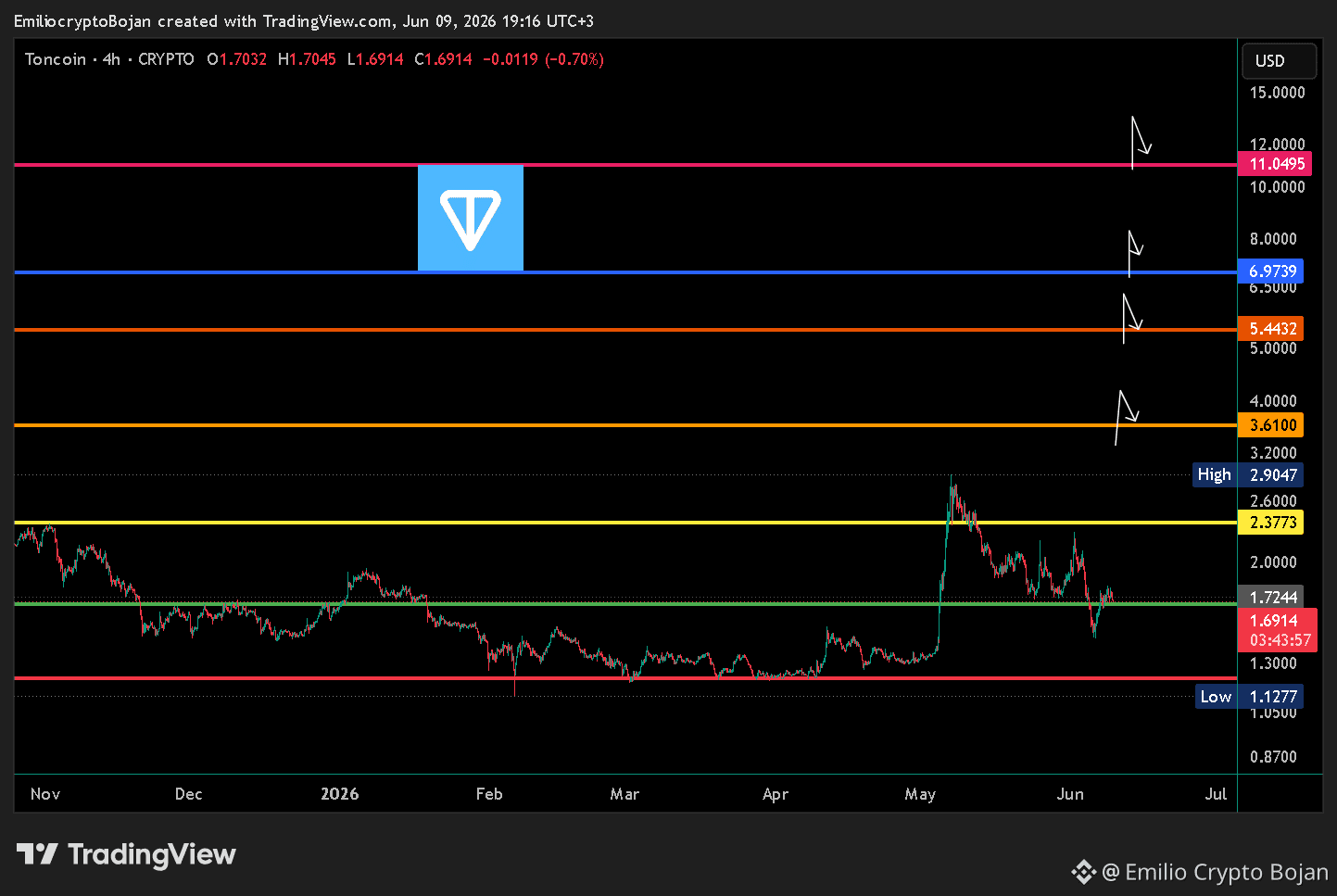
Task: Click the open price O1.7032 value
Action: [237, 59]
